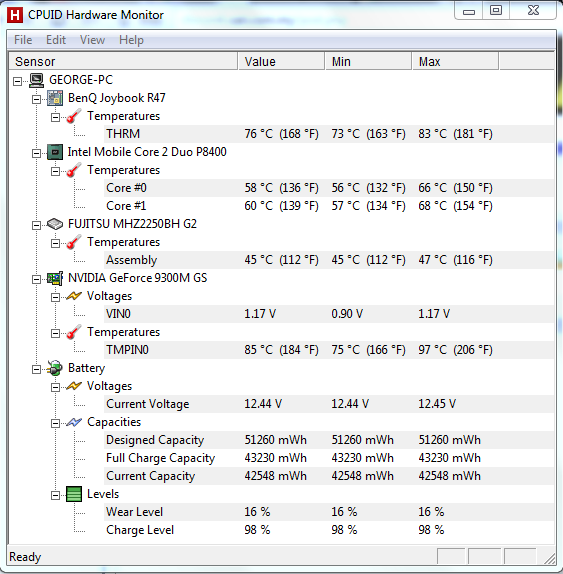Screen dimensions: 563x574
Task: Click the thermometer icon under BenQ Joybook
Action: pos(74,116)
